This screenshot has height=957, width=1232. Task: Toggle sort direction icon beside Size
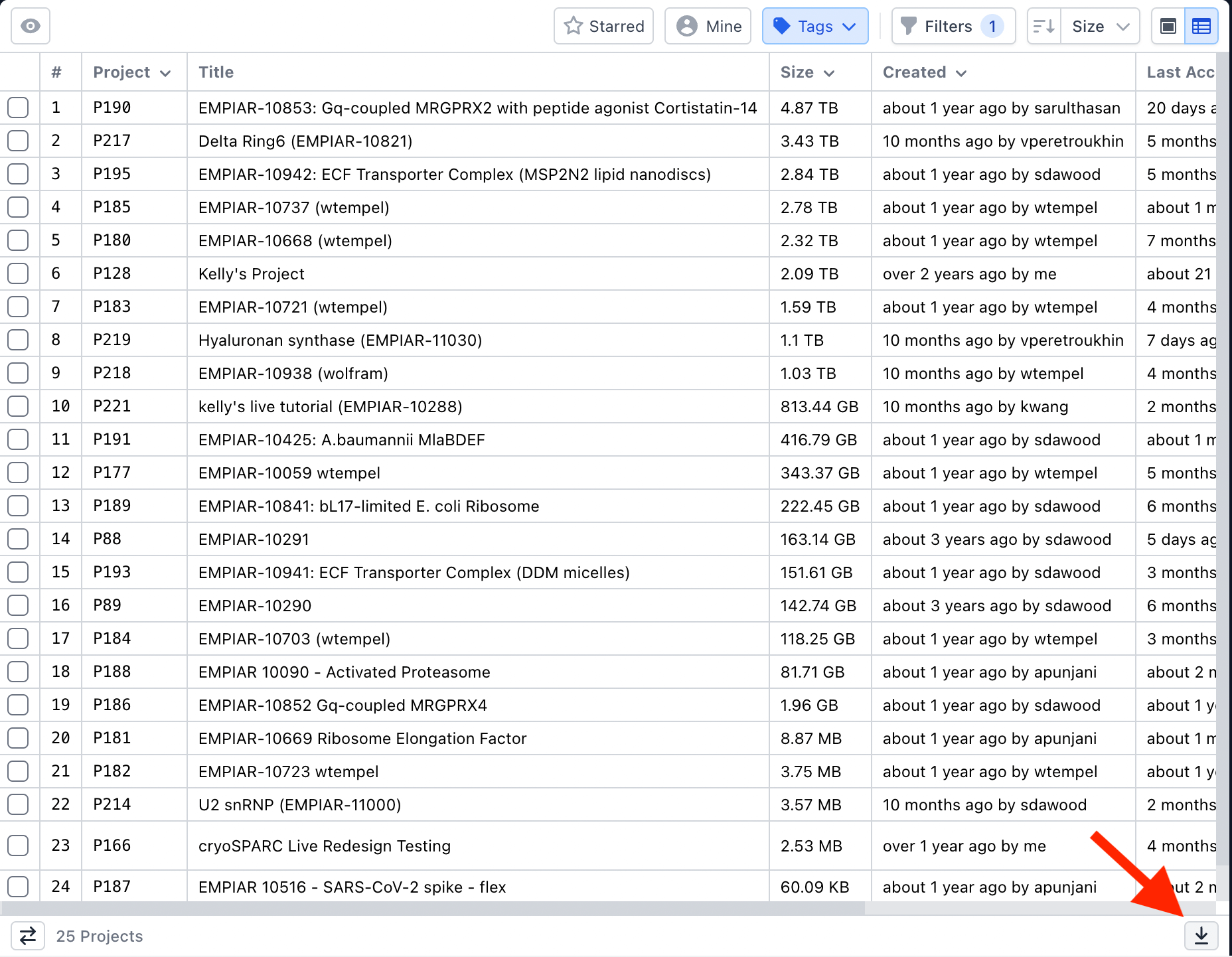[x=1044, y=26]
